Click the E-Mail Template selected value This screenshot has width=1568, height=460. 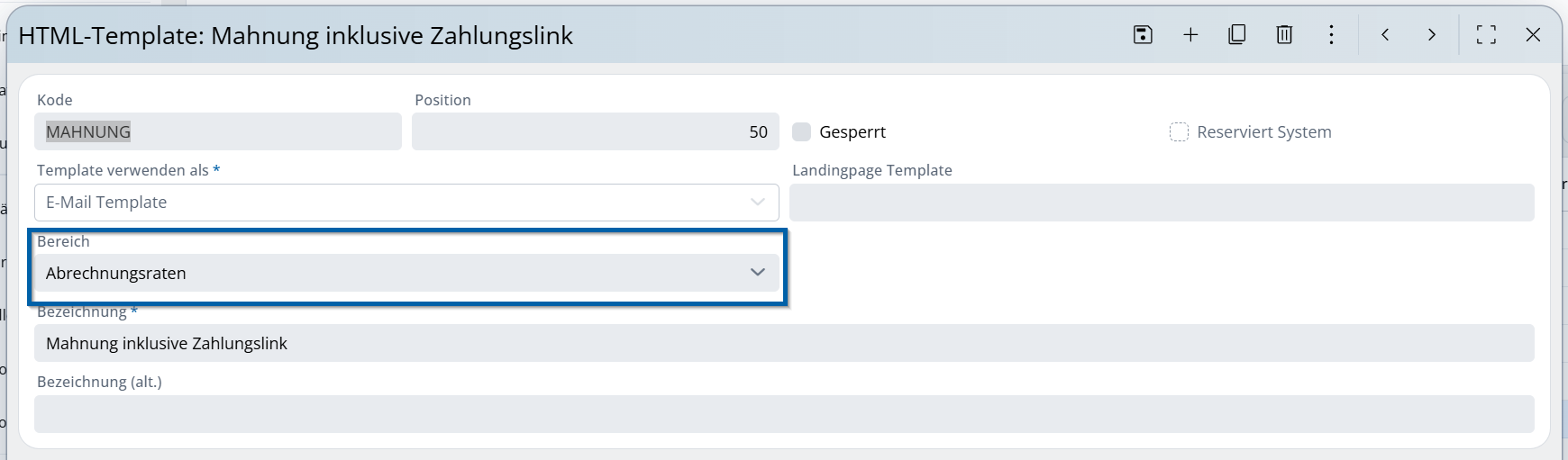coord(106,203)
